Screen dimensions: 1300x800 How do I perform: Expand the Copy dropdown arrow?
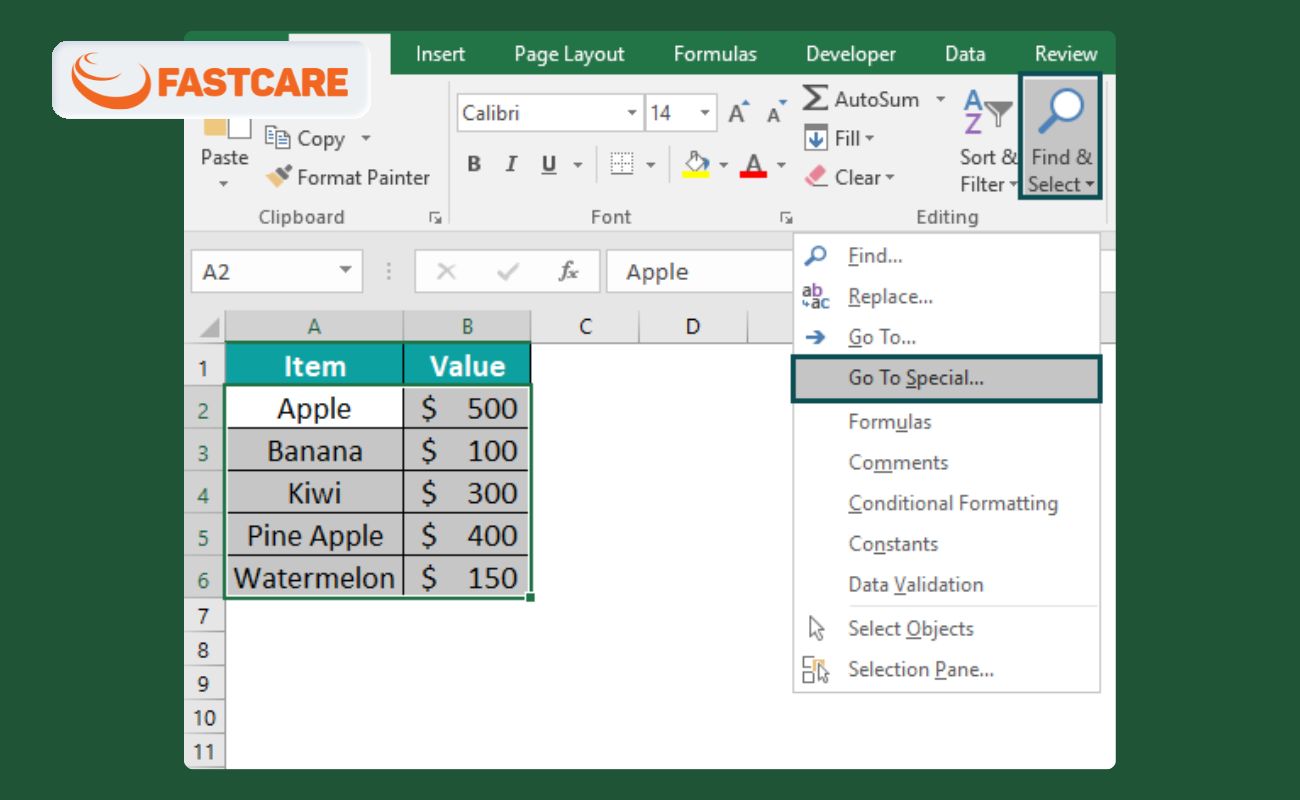365,138
